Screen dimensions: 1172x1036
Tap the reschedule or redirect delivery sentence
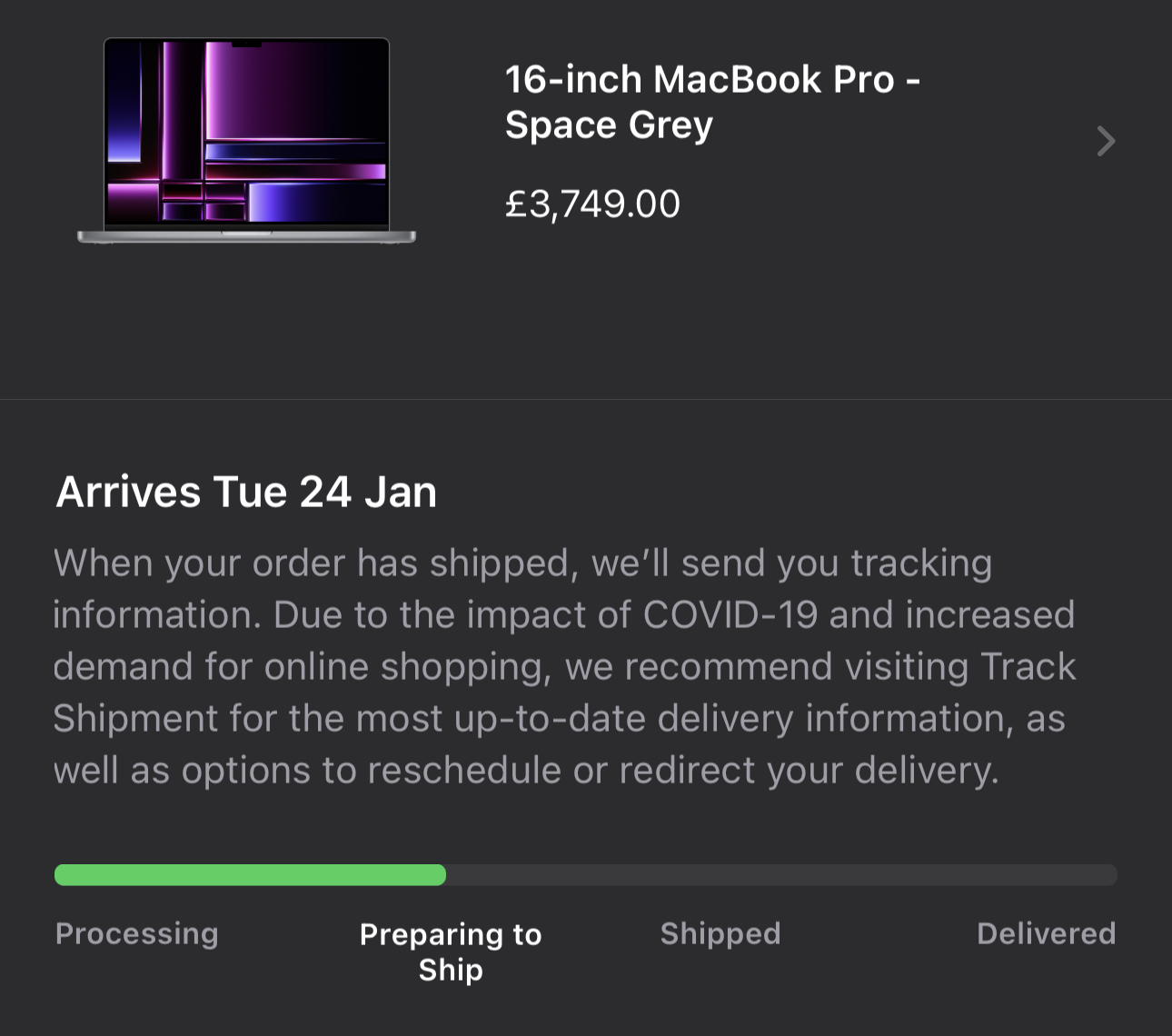click(x=526, y=771)
